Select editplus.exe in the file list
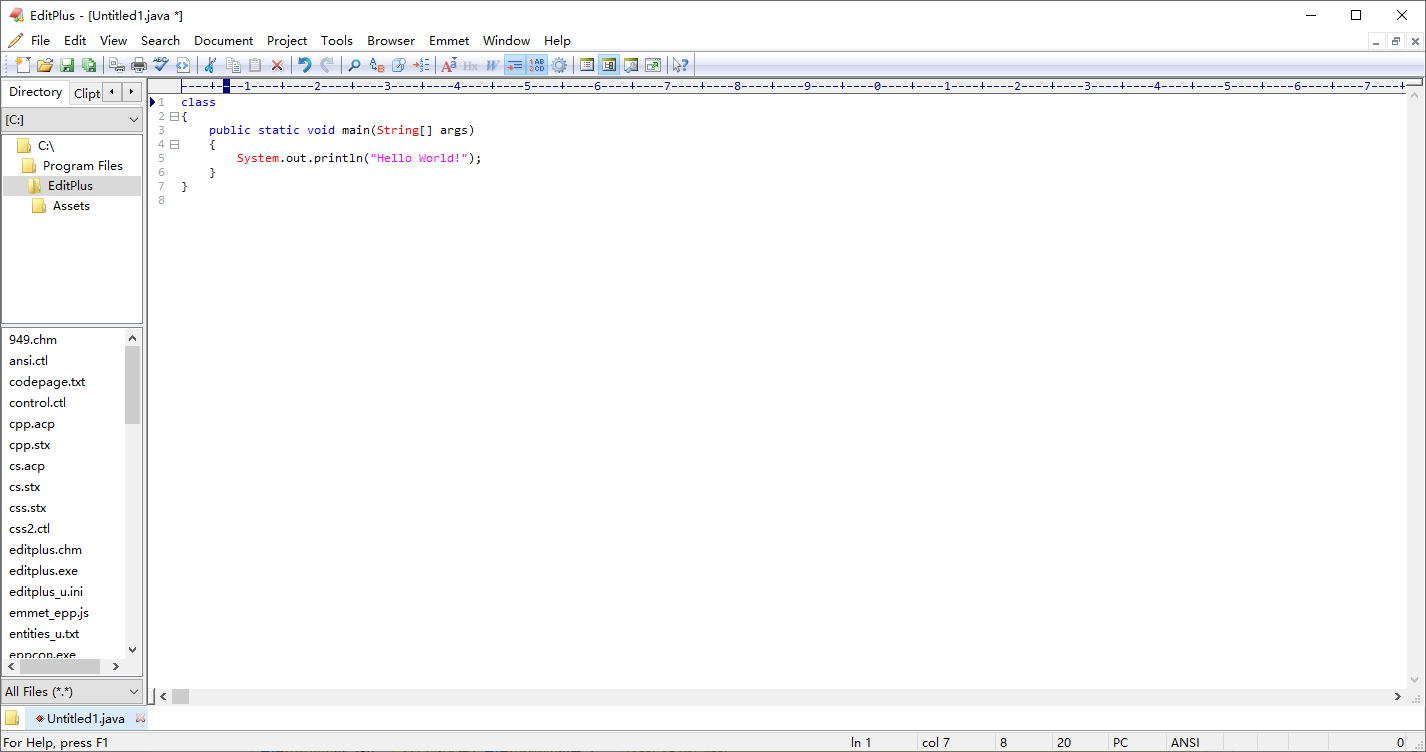This screenshot has height=752, width=1426. (43, 571)
